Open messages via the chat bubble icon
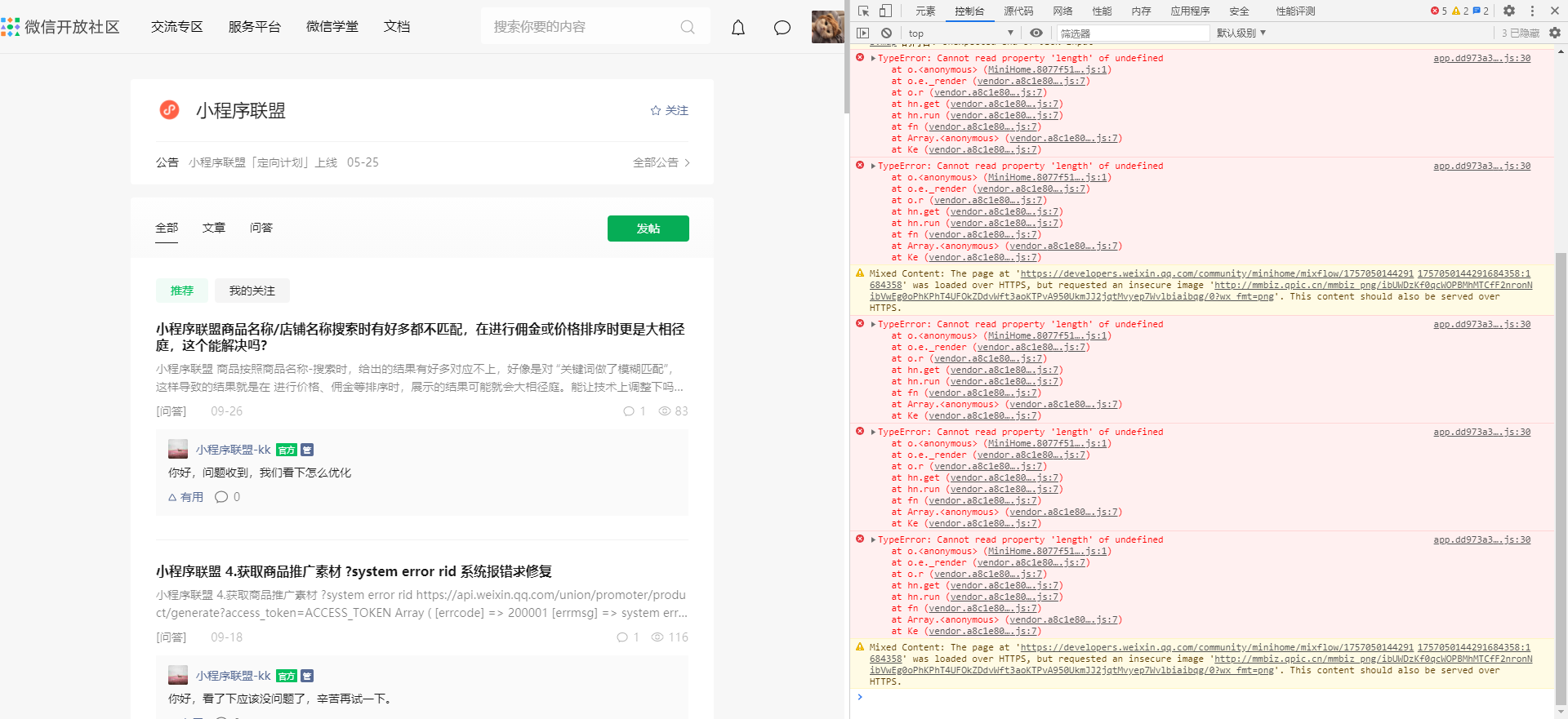This screenshot has width=1568, height=719. click(x=782, y=27)
